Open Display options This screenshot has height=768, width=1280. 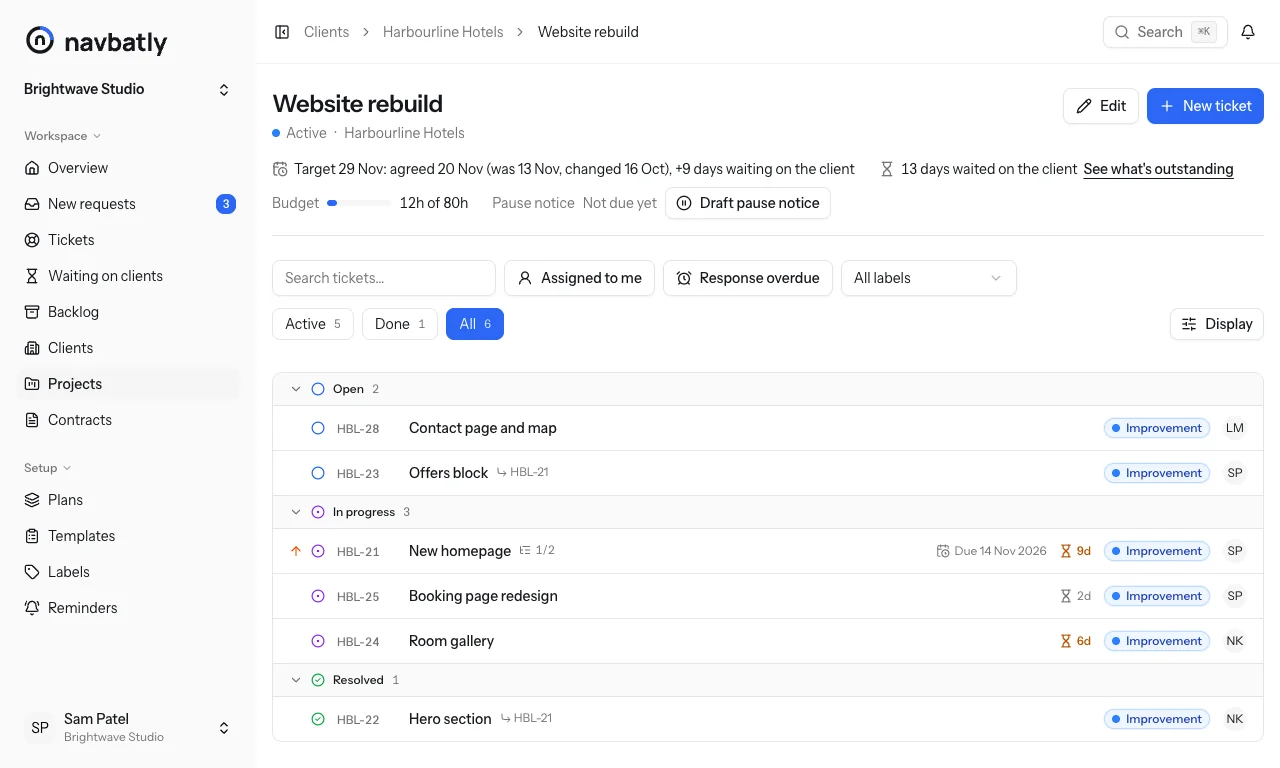tap(1217, 324)
